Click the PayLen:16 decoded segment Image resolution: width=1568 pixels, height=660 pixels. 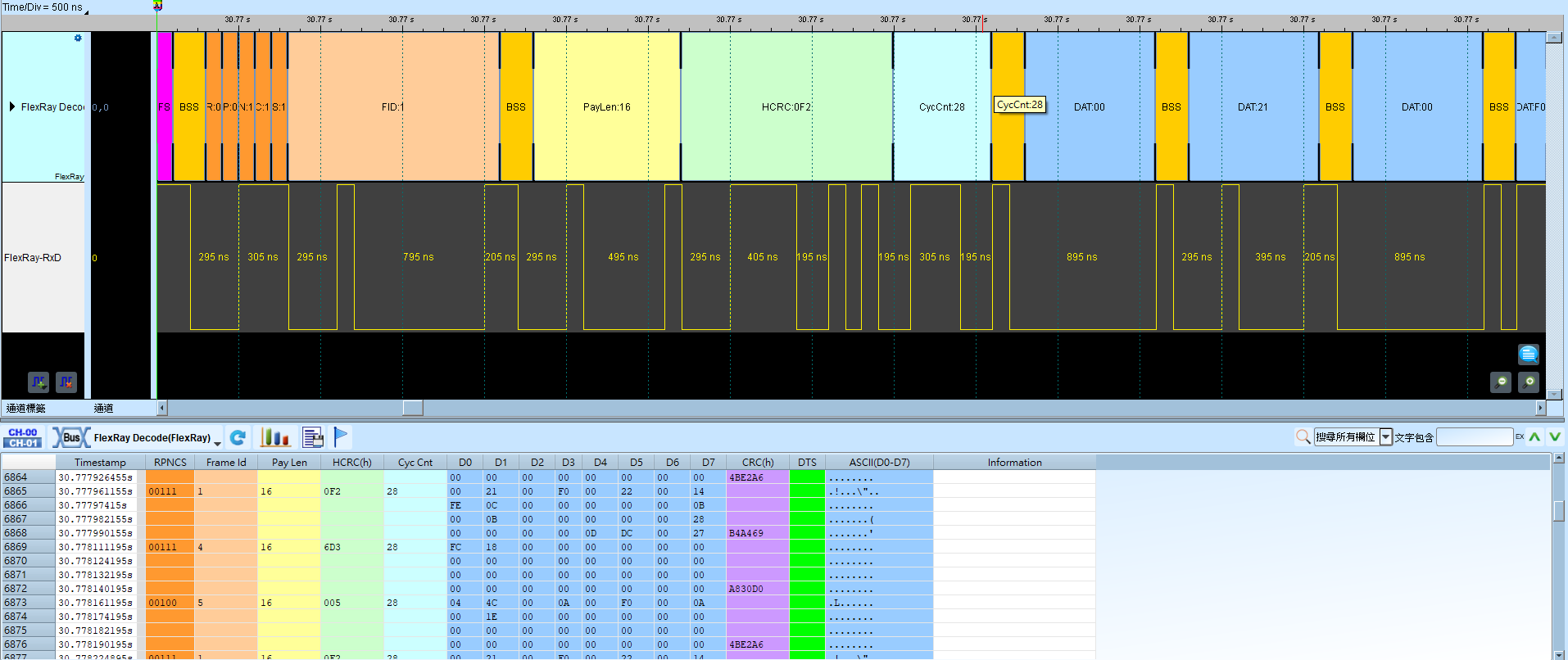tap(607, 106)
